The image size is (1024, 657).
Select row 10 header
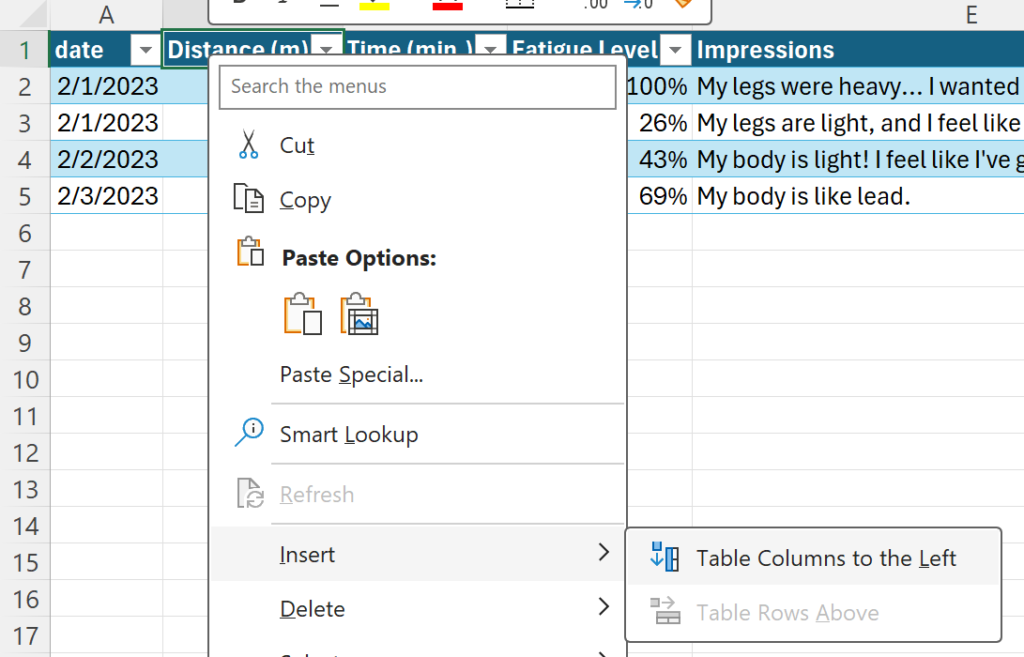pos(25,379)
